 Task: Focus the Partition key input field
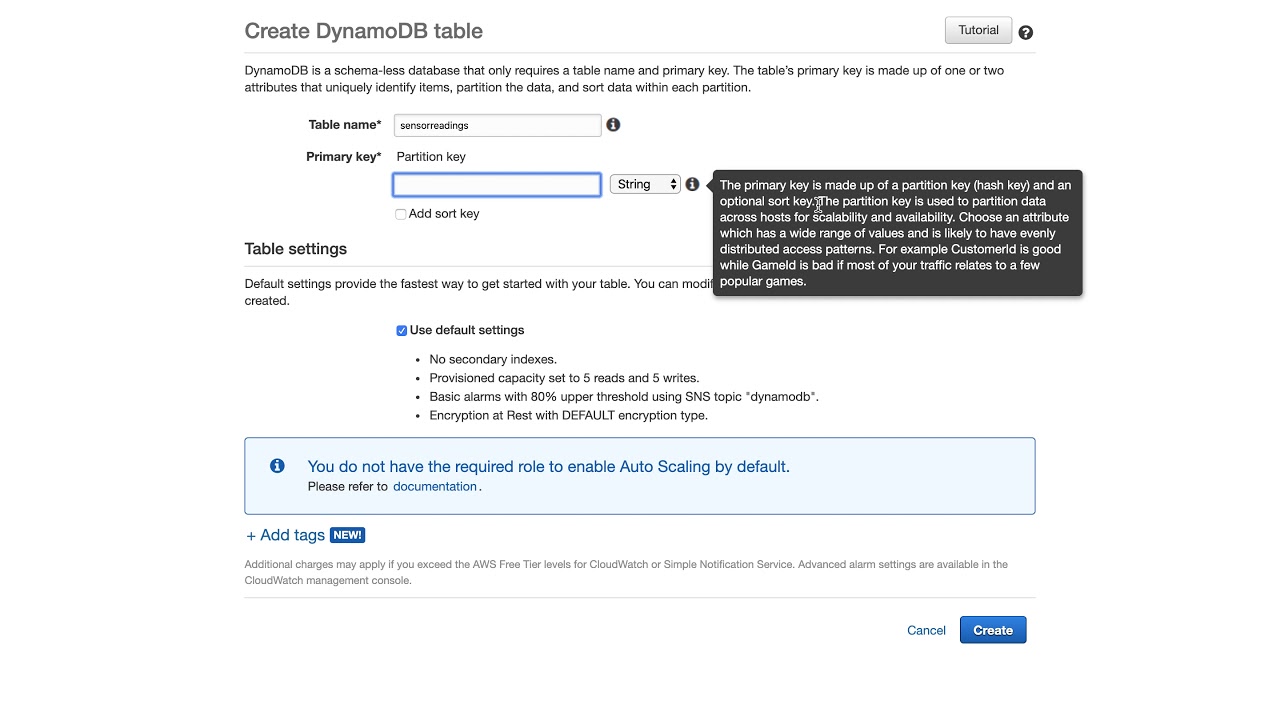[x=497, y=184]
